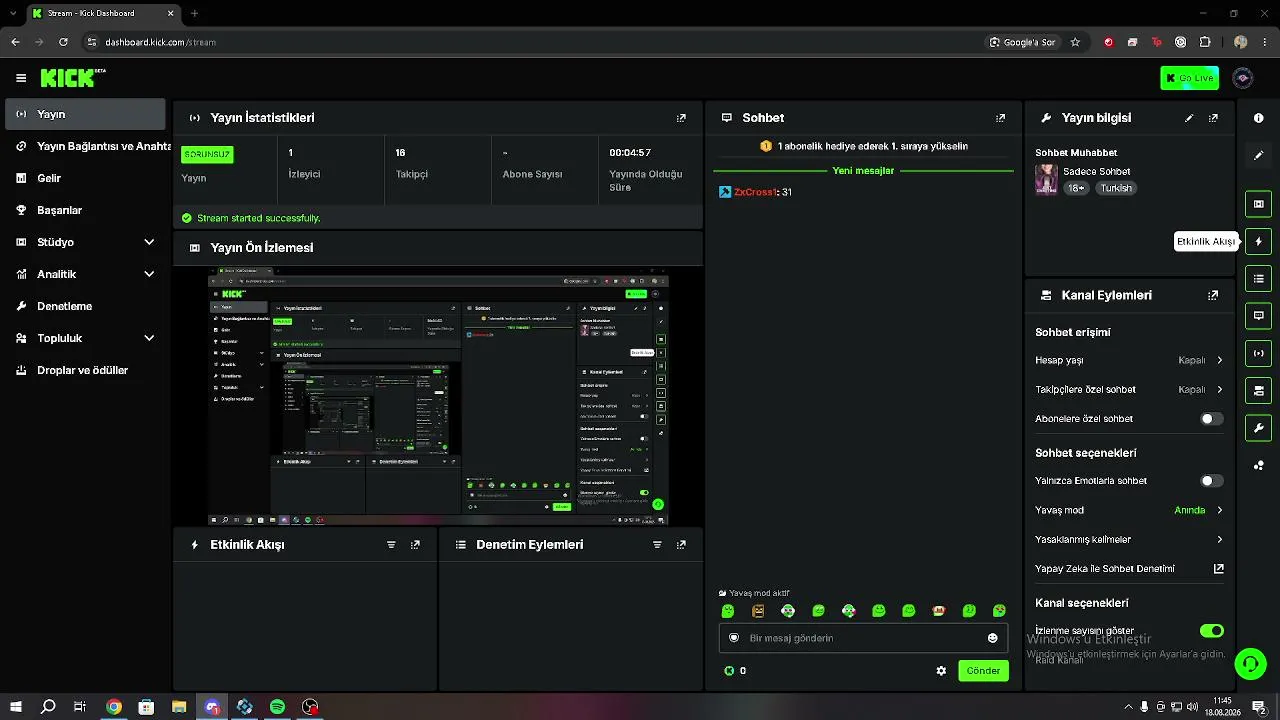Turn off İzlenme sayısını göster switch
This screenshot has width=1280, height=720.
click(1211, 631)
